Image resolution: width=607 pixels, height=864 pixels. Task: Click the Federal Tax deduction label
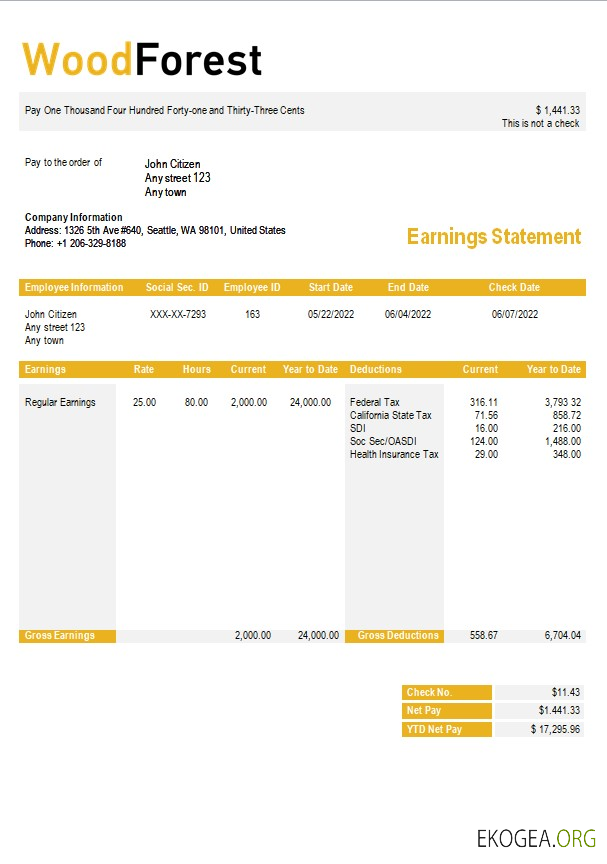click(375, 402)
